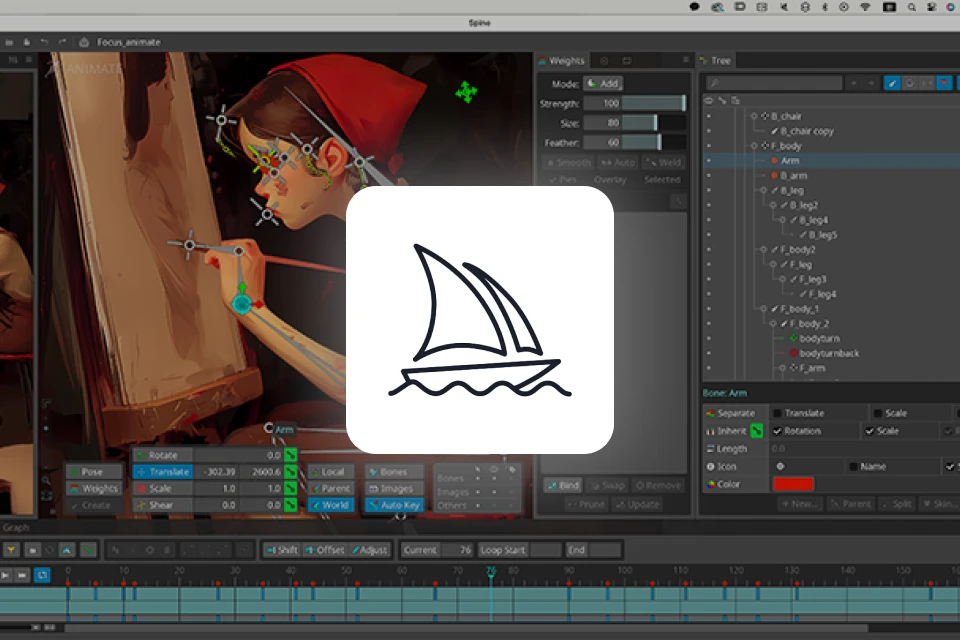Select the Translate tool button
The height and width of the screenshot is (640, 960).
coord(163,472)
